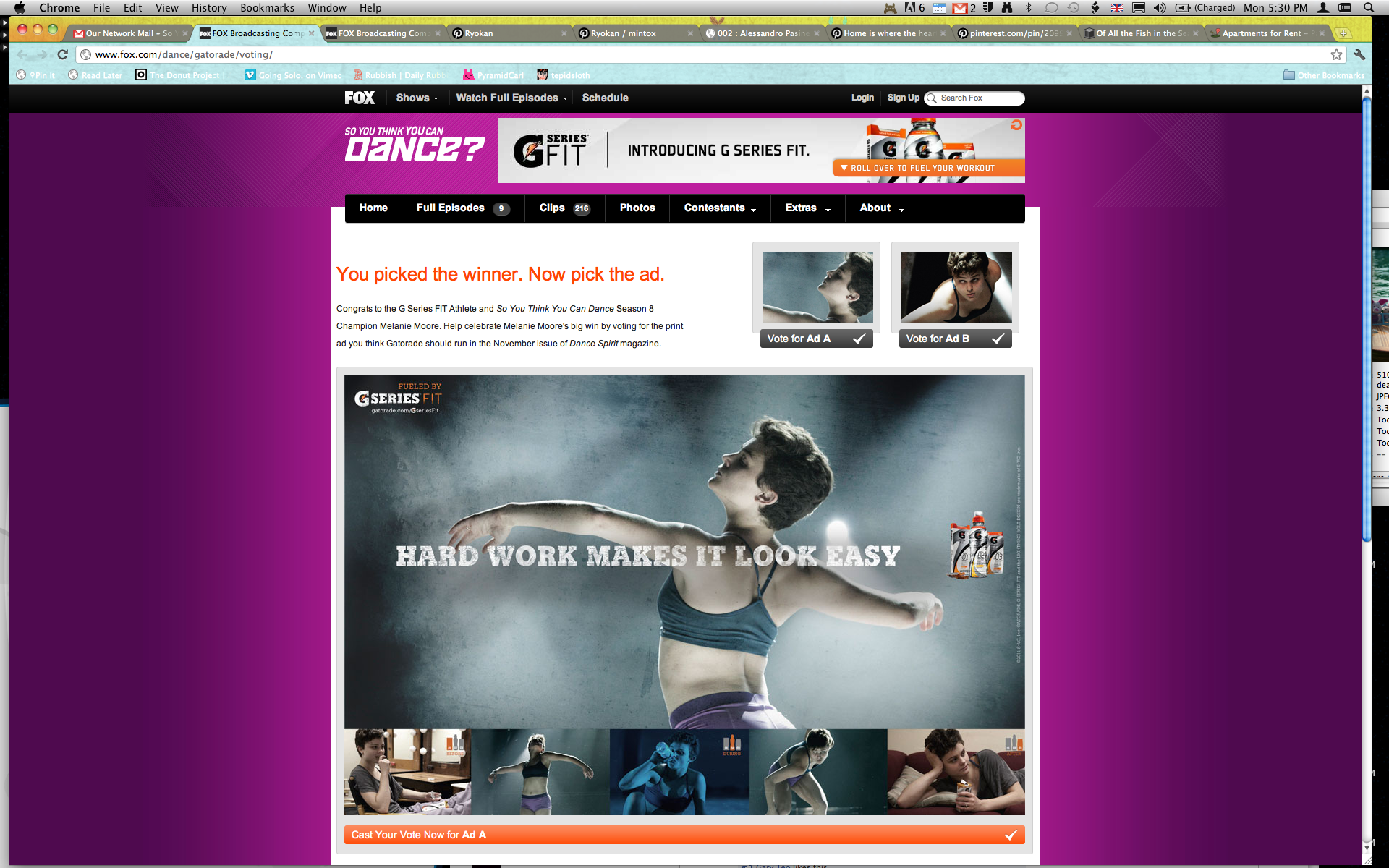1389x868 pixels.
Task: Check the Vote for Ad A option
Action: [x=816, y=339]
